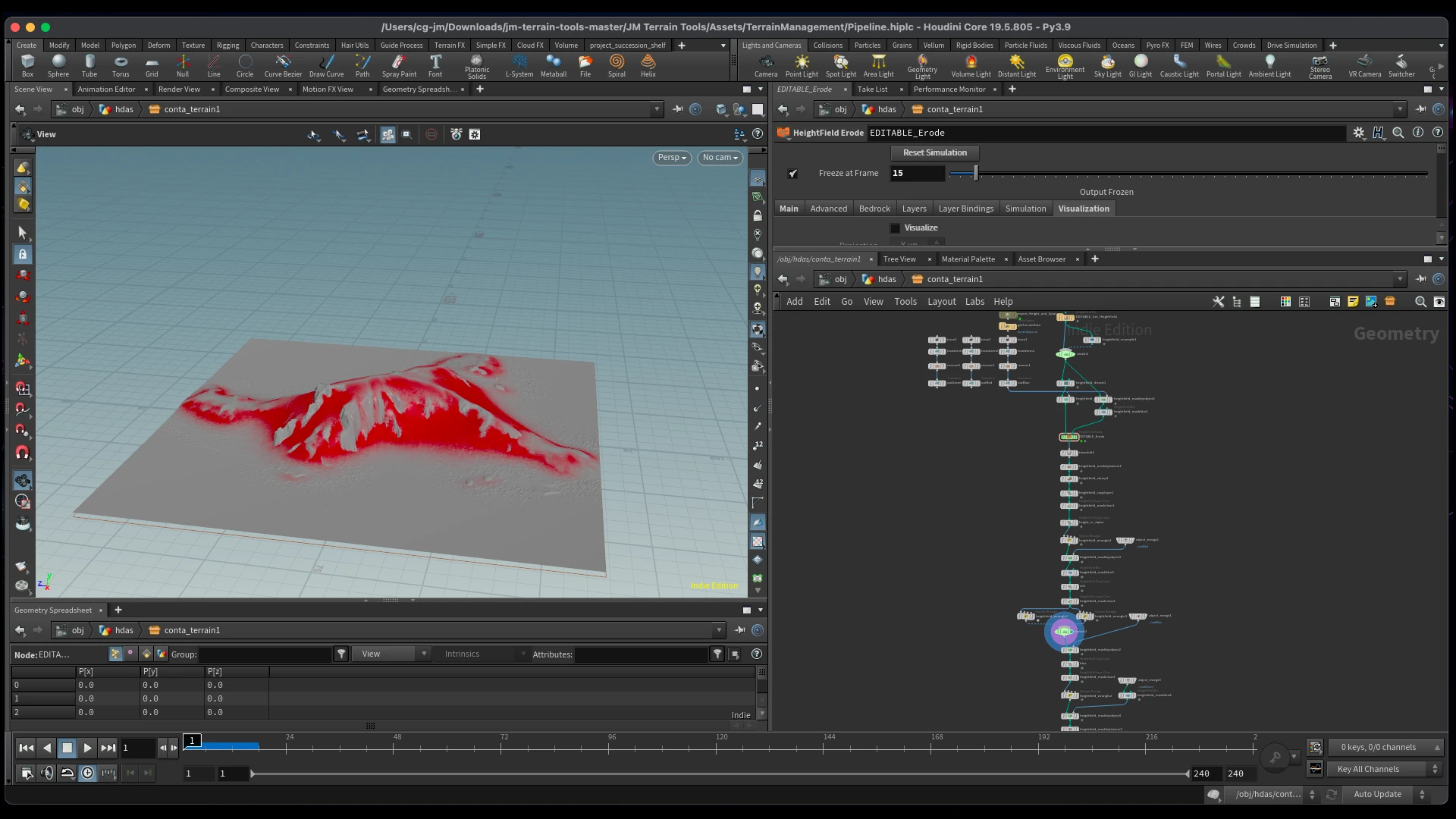Open the Persp viewport dropdown
This screenshot has height=819, width=1456.
[x=672, y=158]
